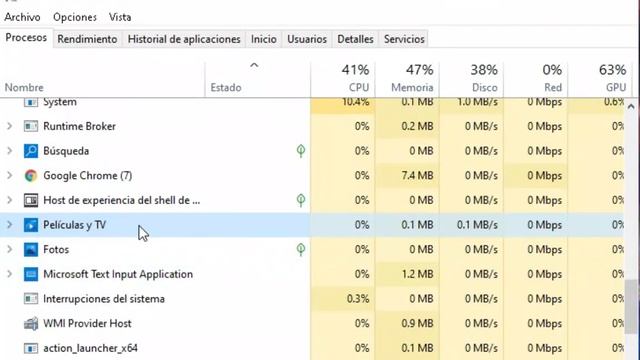
Task: Open the Archivo menu
Action: coord(22,17)
